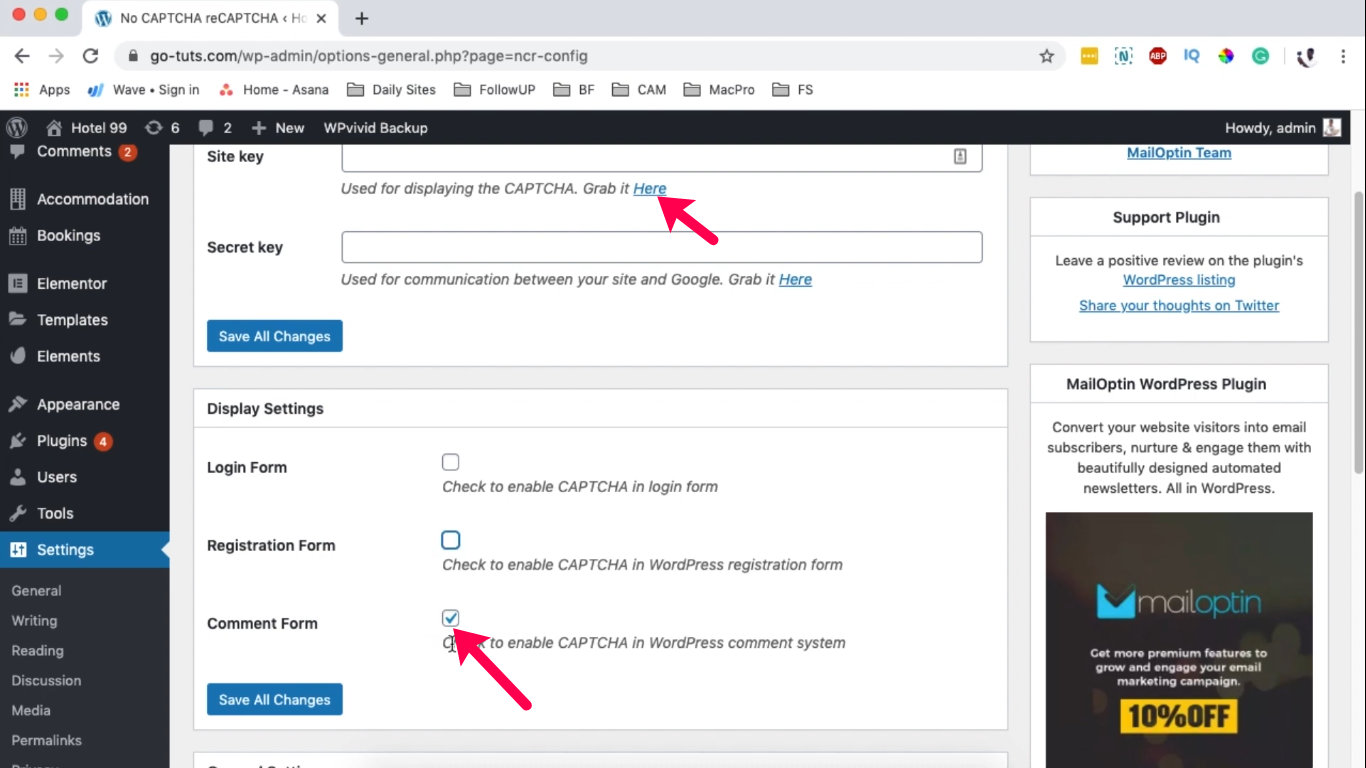Open the IQ extension icon
Viewport: 1366px width, 768px height.
1191,56
